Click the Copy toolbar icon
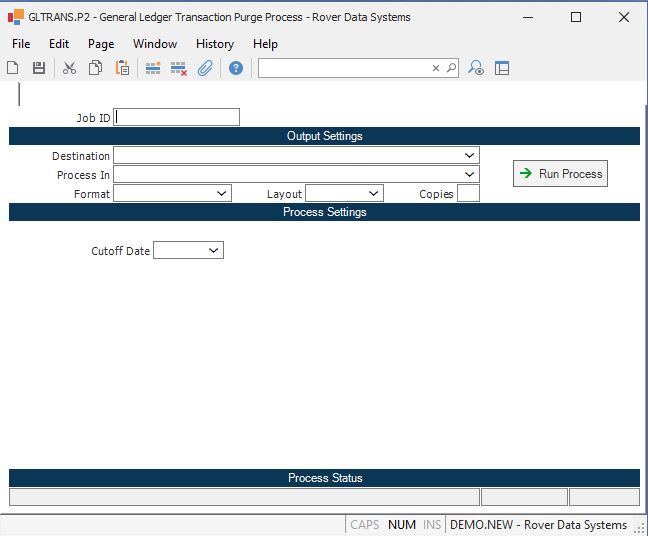Screen dimensions: 648x536 click(x=95, y=68)
